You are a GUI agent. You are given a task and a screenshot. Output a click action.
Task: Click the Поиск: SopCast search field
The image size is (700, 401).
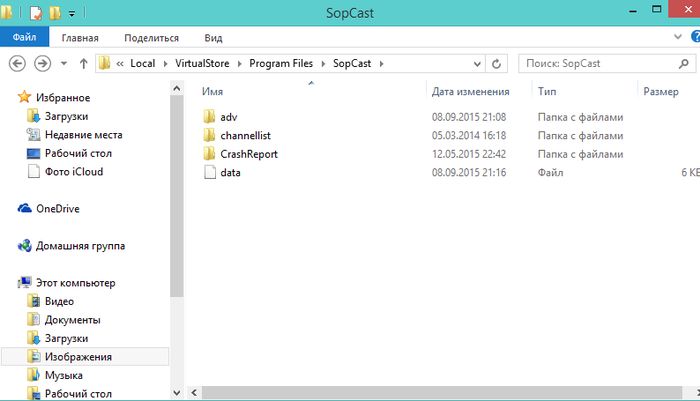click(x=600, y=63)
